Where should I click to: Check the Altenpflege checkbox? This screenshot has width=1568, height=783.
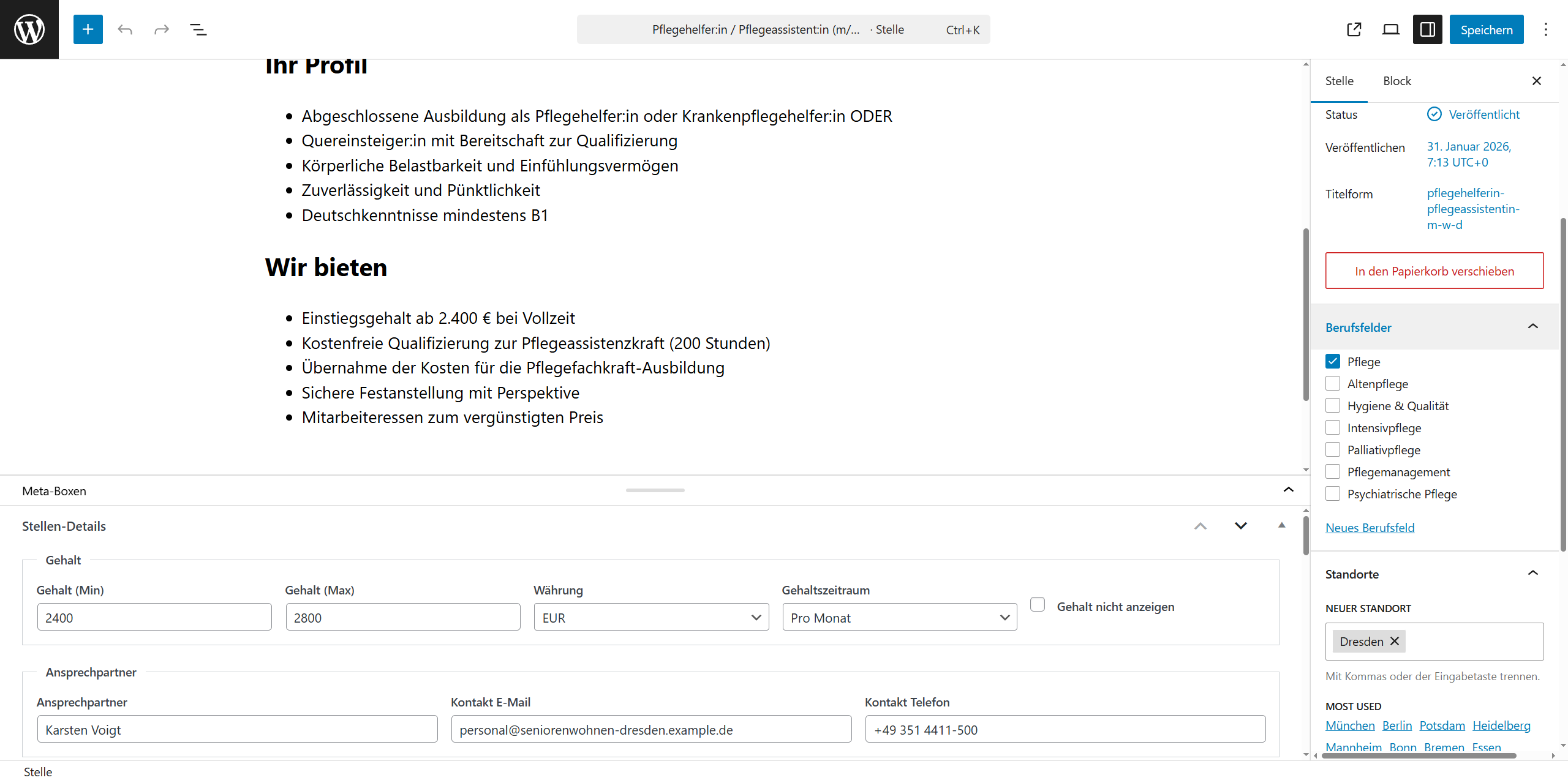click(1333, 383)
